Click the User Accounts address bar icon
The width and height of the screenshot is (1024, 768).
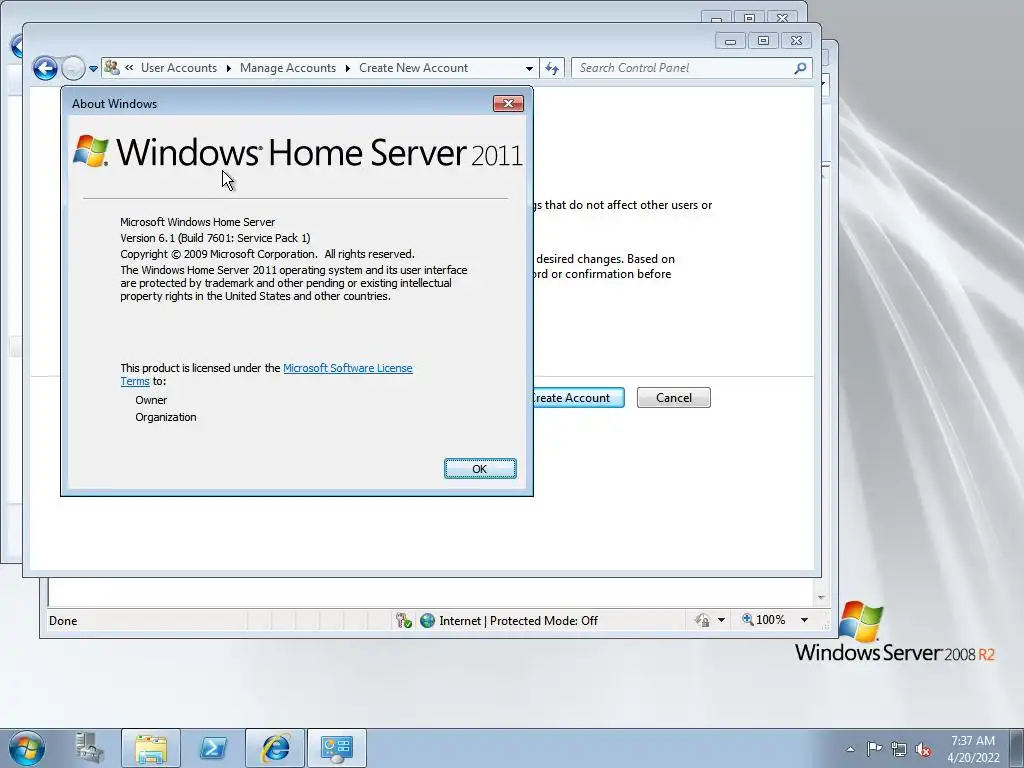[112, 67]
